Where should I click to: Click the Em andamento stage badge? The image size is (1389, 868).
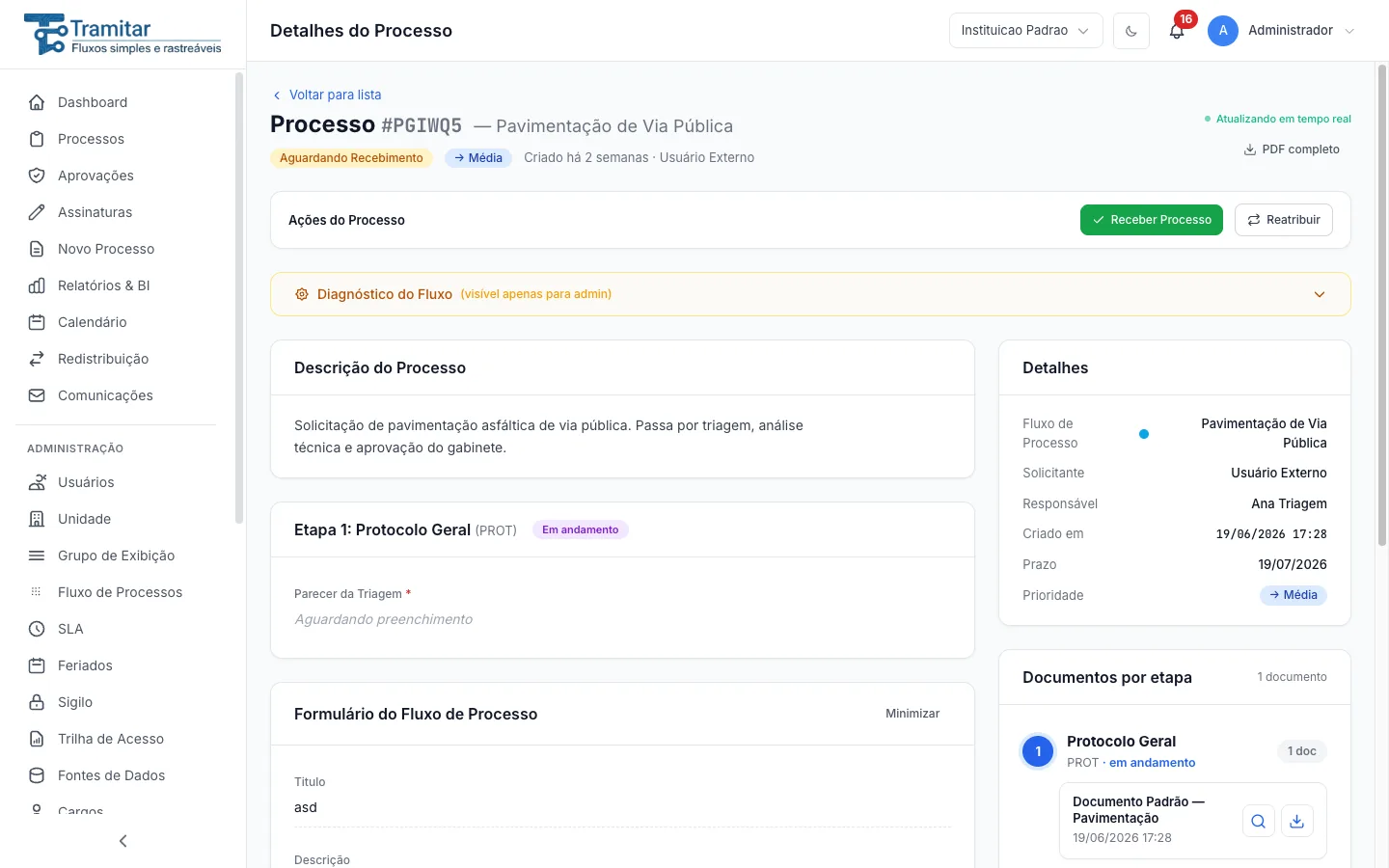(581, 529)
